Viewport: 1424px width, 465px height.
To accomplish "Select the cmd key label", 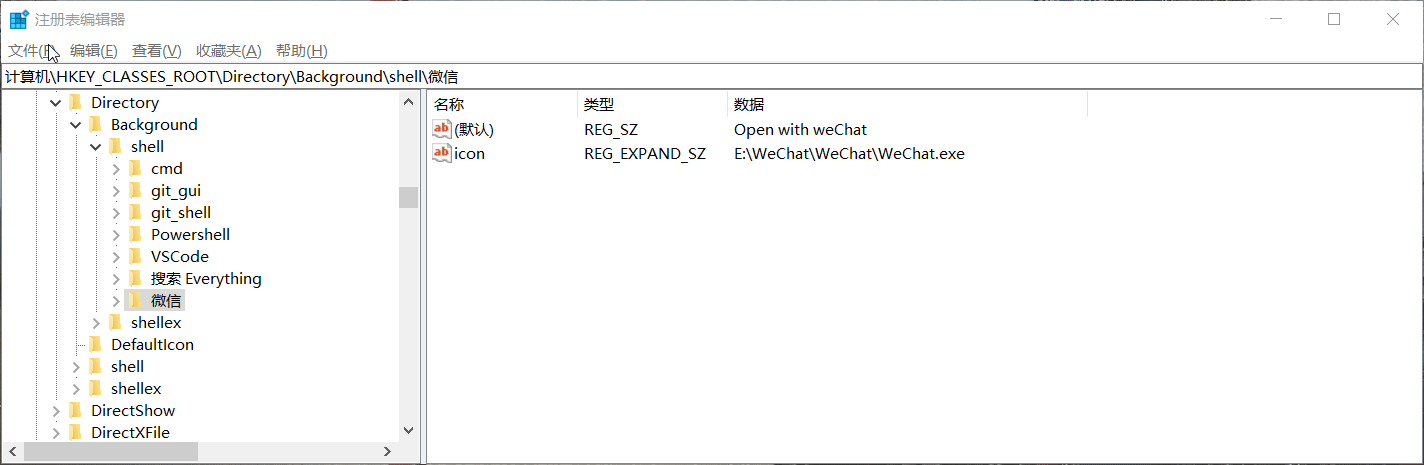I will (167, 168).
